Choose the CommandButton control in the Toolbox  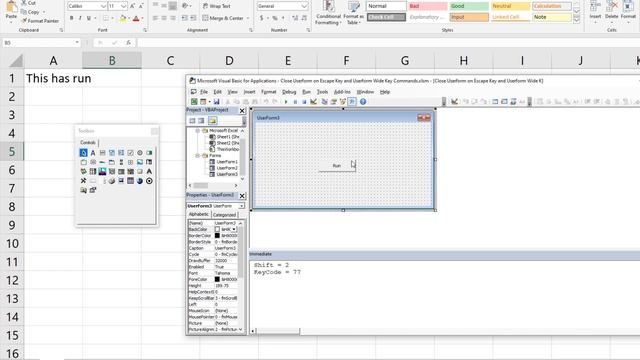click(93, 162)
